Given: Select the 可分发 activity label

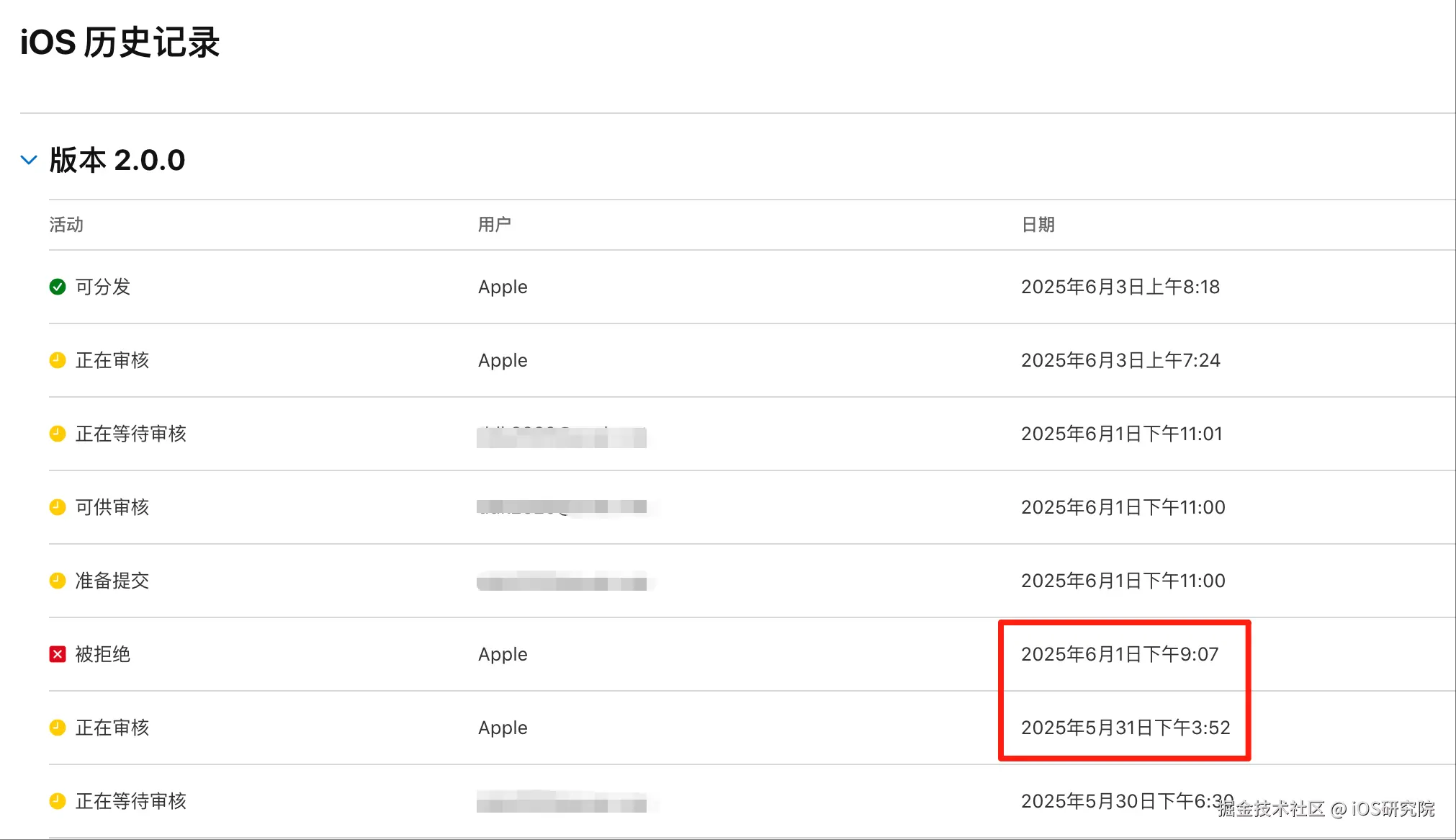Looking at the screenshot, I should coord(103,287).
